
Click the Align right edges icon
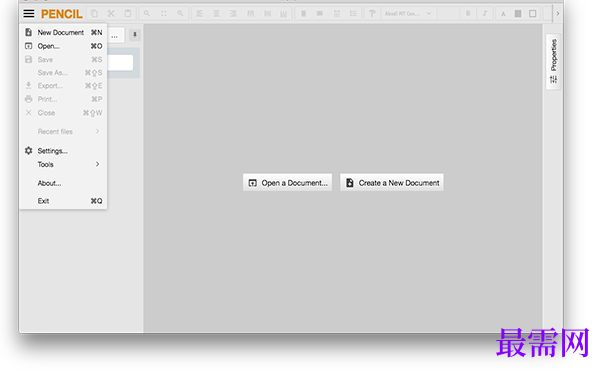pyautogui.click(x=233, y=14)
